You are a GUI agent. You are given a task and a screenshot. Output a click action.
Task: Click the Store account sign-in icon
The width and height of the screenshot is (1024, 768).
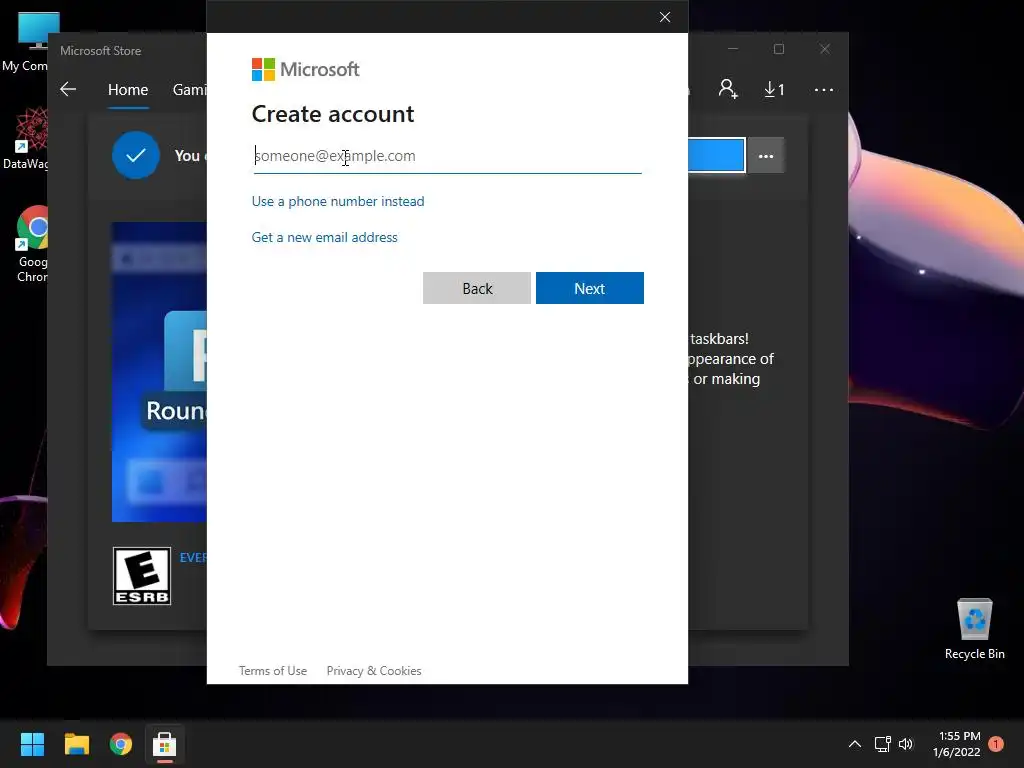[x=728, y=89]
